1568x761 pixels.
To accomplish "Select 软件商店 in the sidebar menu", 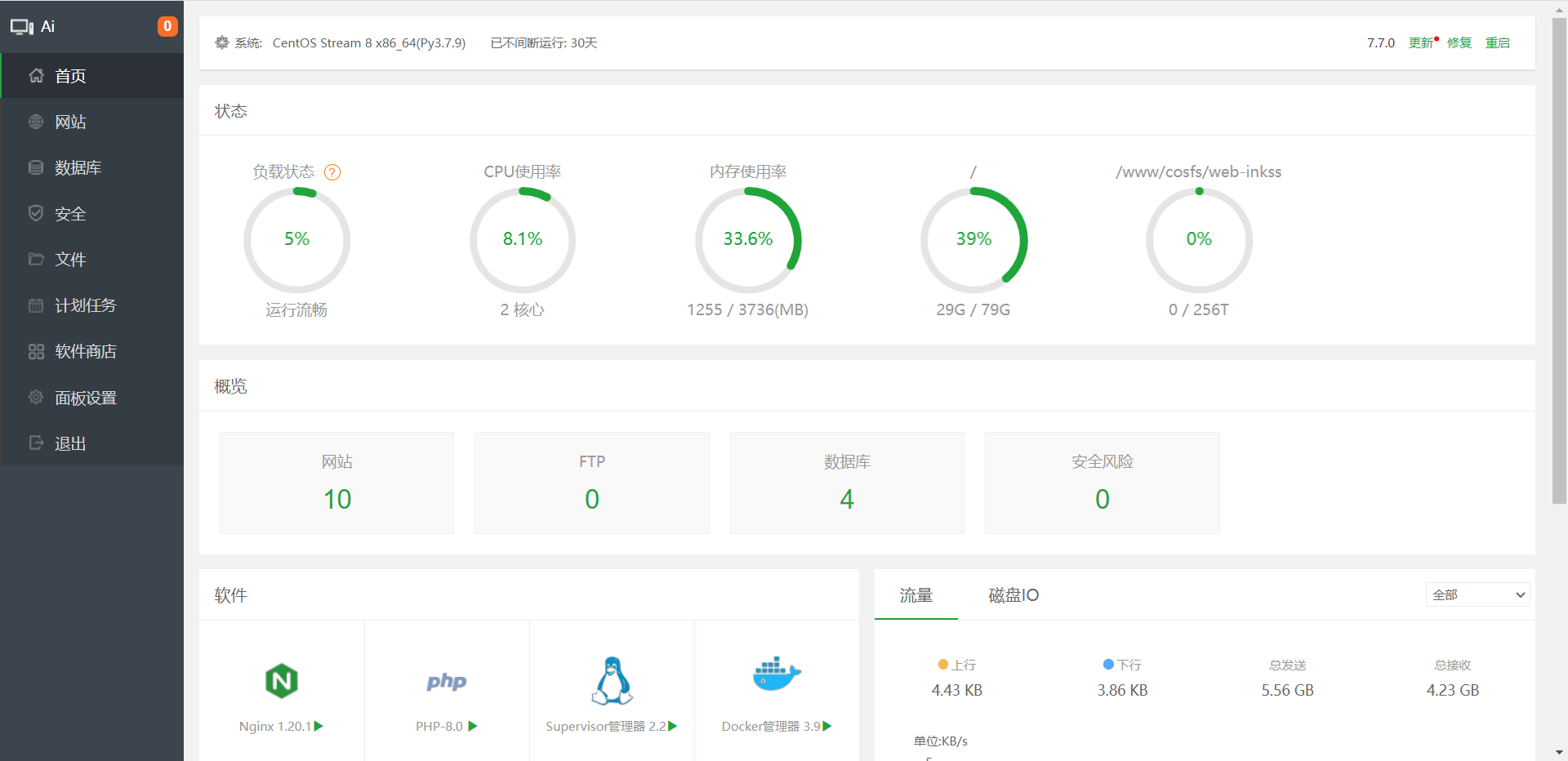I will [92, 351].
